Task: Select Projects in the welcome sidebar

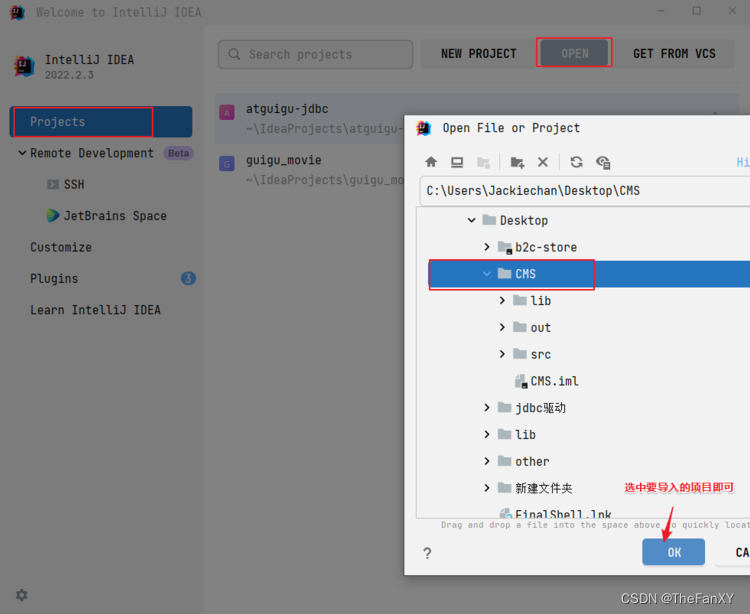Action: [x=101, y=122]
